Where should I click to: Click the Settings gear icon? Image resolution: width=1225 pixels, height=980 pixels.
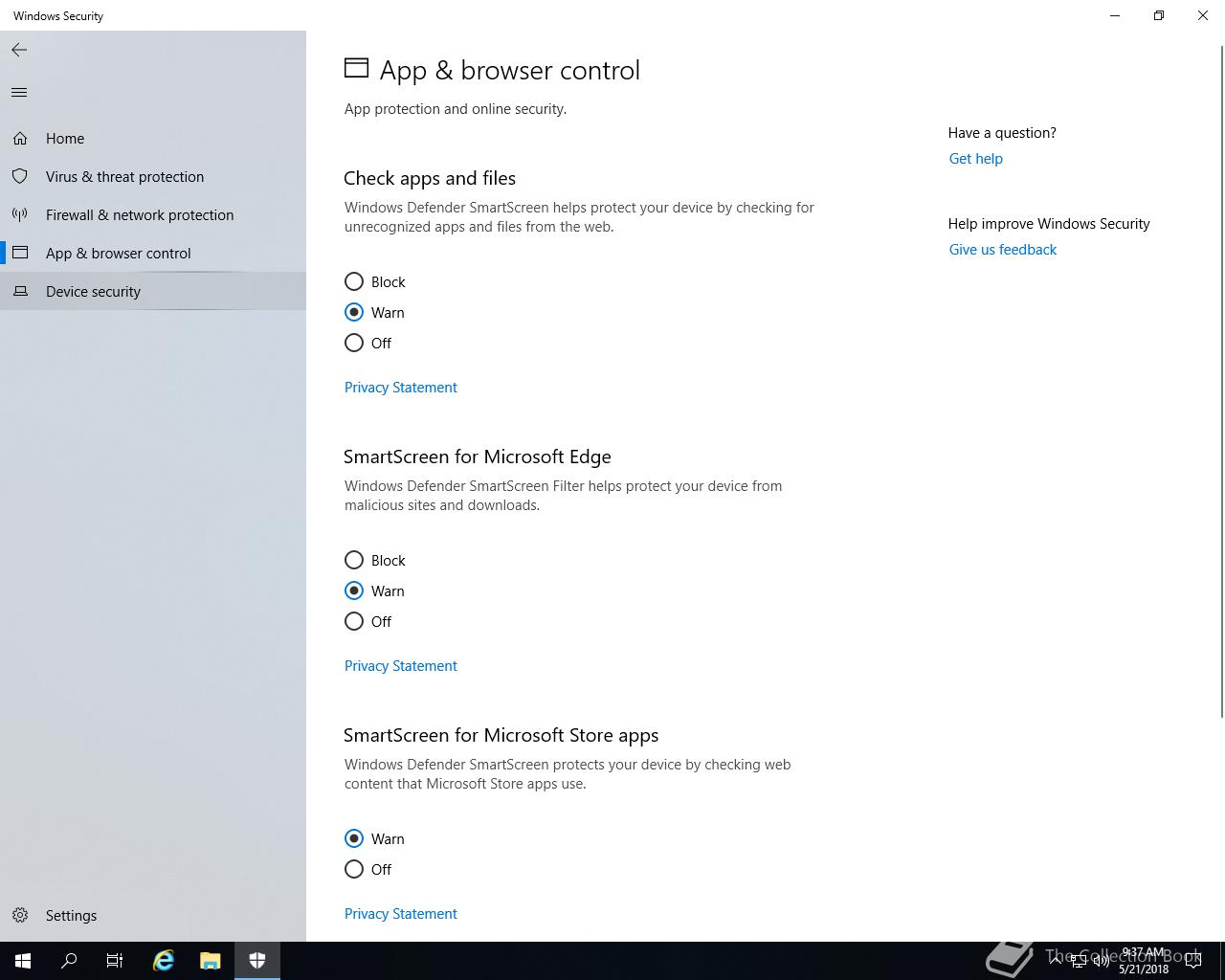point(20,915)
